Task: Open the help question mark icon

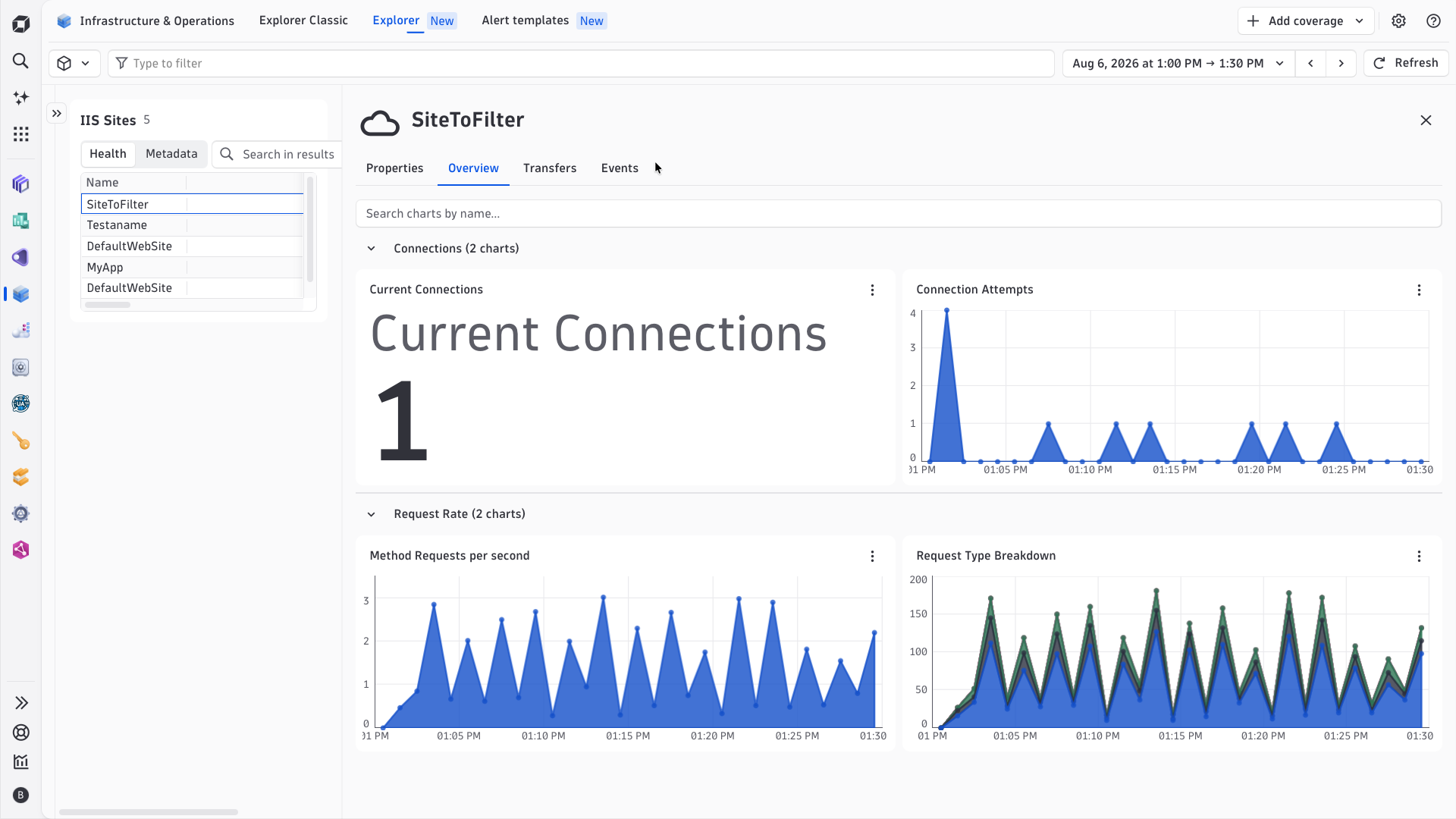Action: (x=1433, y=21)
